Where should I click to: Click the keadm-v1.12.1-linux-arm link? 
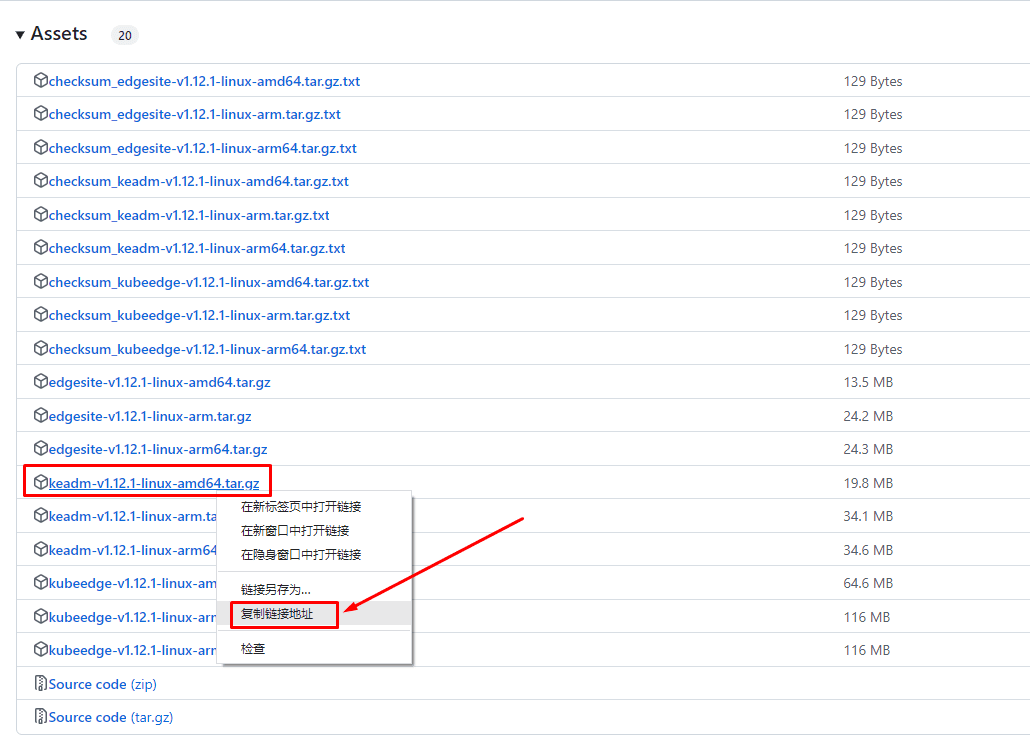(133, 517)
